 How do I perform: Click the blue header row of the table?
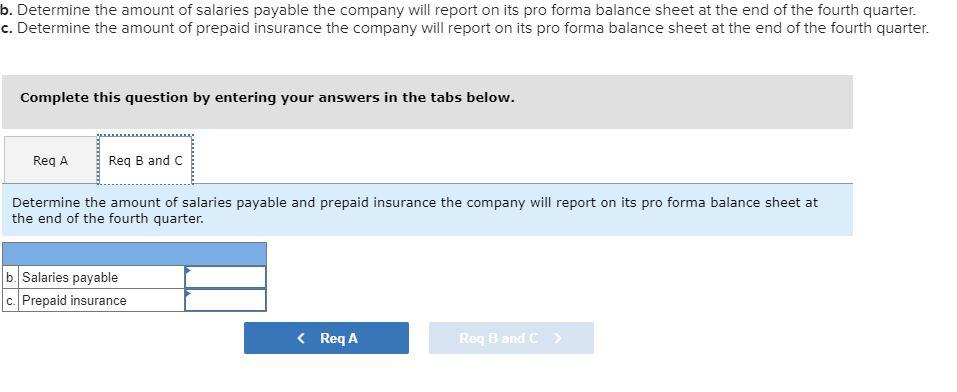click(x=134, y=254)
